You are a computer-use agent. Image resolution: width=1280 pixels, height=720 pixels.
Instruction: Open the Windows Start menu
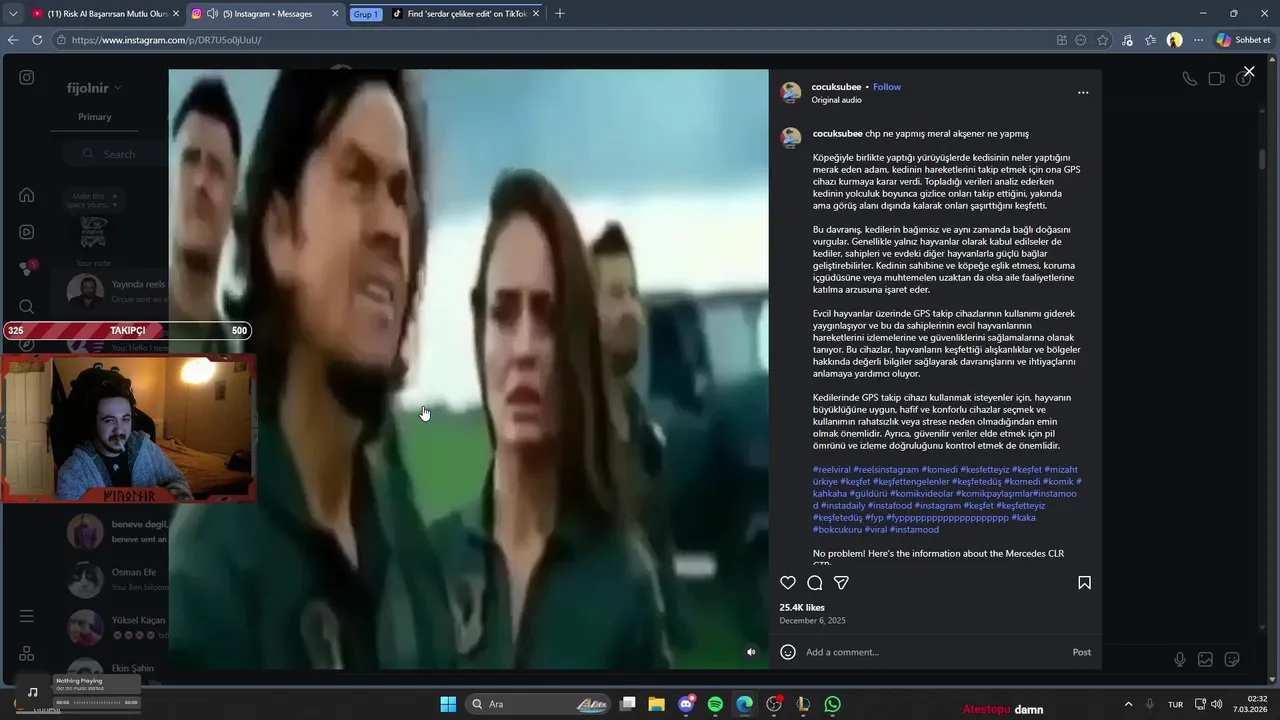(x=448, y=704)
